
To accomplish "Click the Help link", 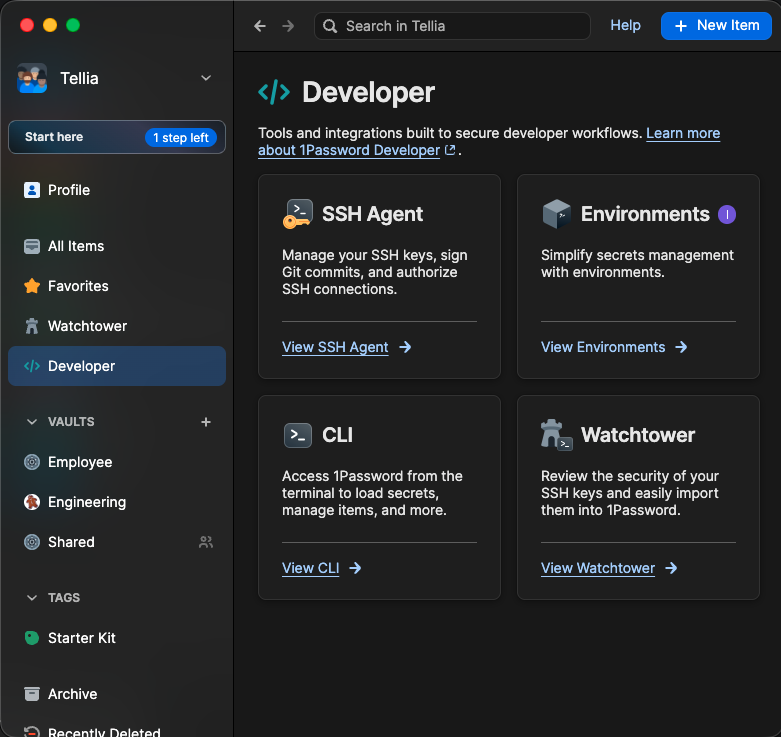I will tap(625, 26).
